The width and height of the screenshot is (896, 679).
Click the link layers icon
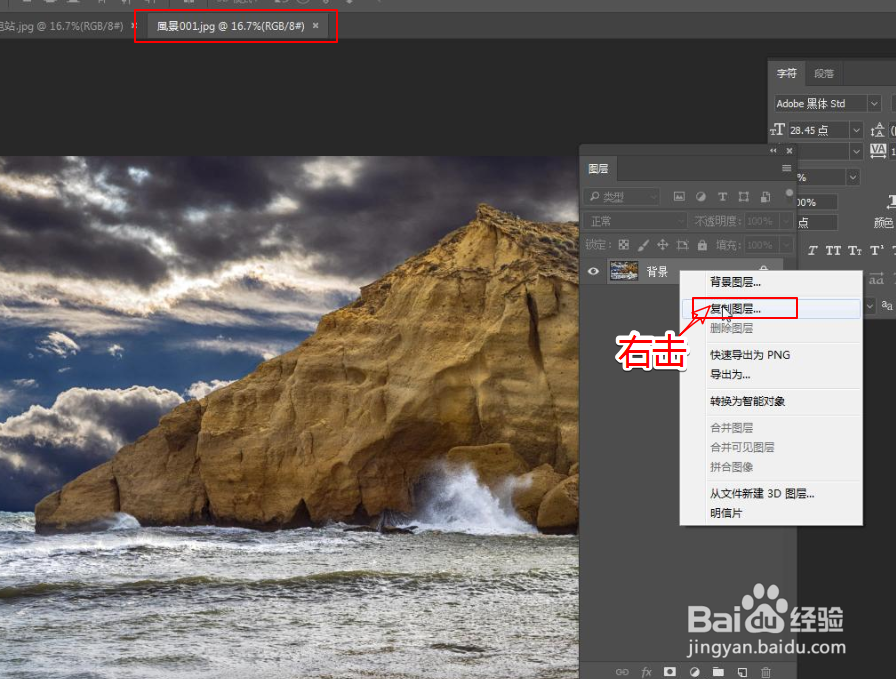click(x=622, y=672)
